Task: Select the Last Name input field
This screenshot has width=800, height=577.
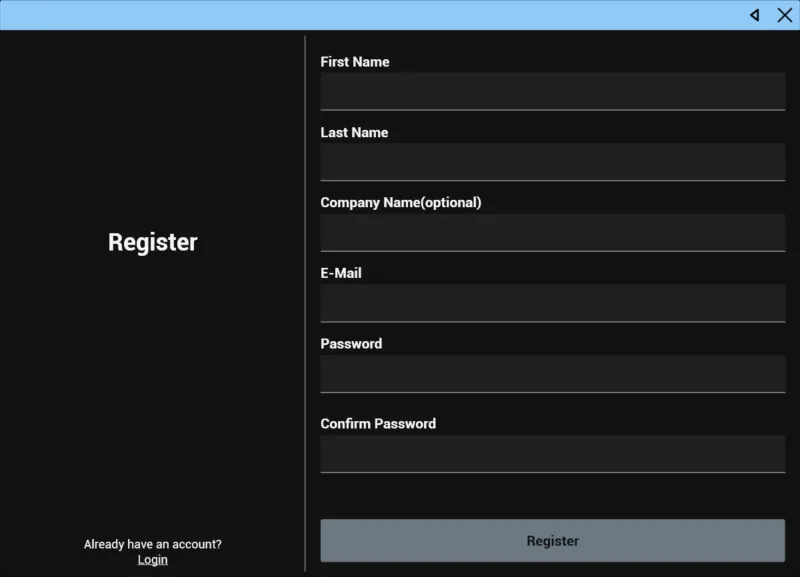Action: coord(553,162)
